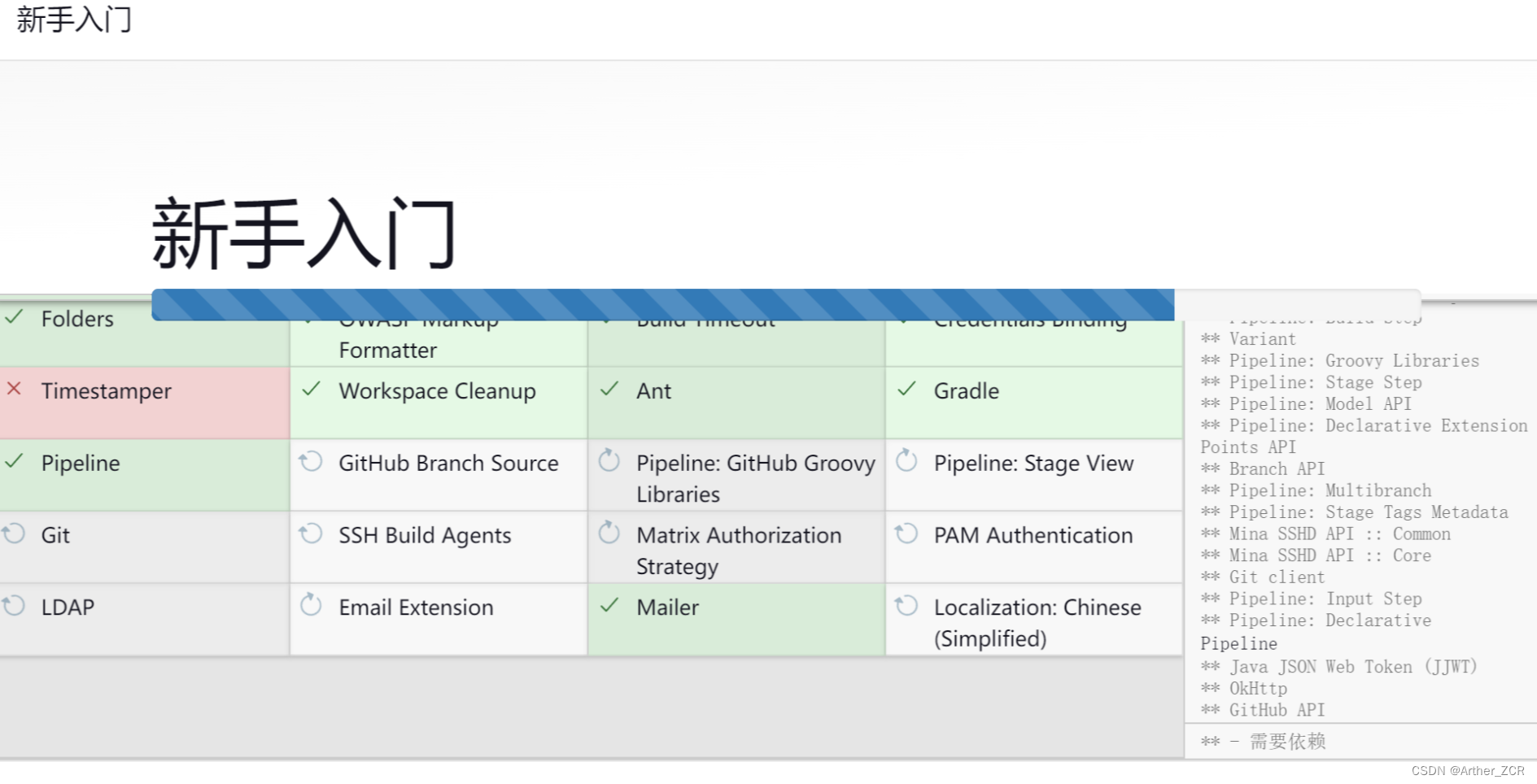
Task: Click the green check beside Gradle
Action: coord(906,390)
